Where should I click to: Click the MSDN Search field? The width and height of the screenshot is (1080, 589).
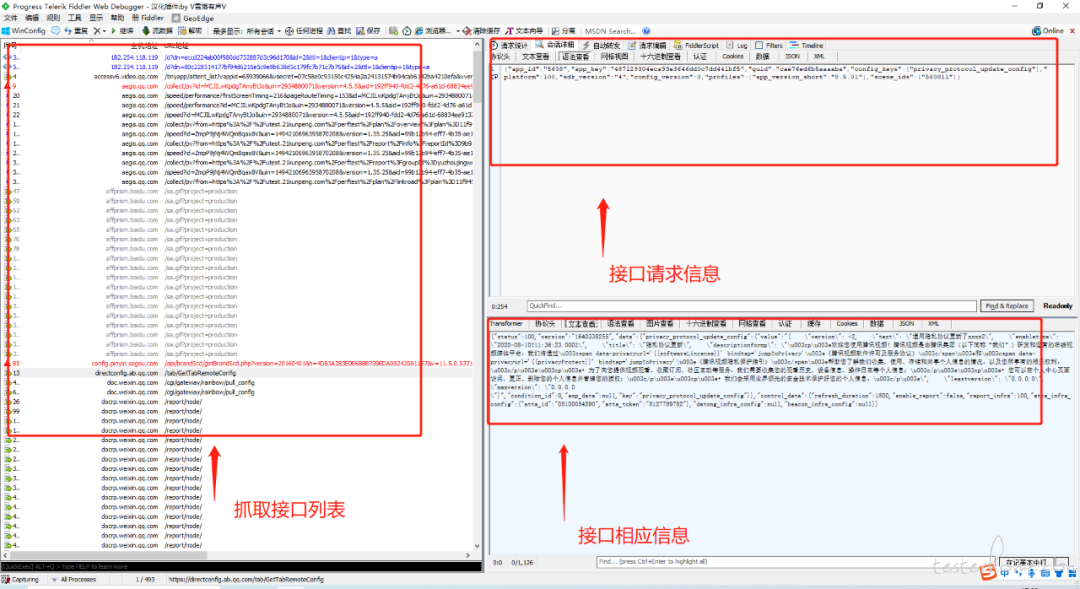coord(611,31)
